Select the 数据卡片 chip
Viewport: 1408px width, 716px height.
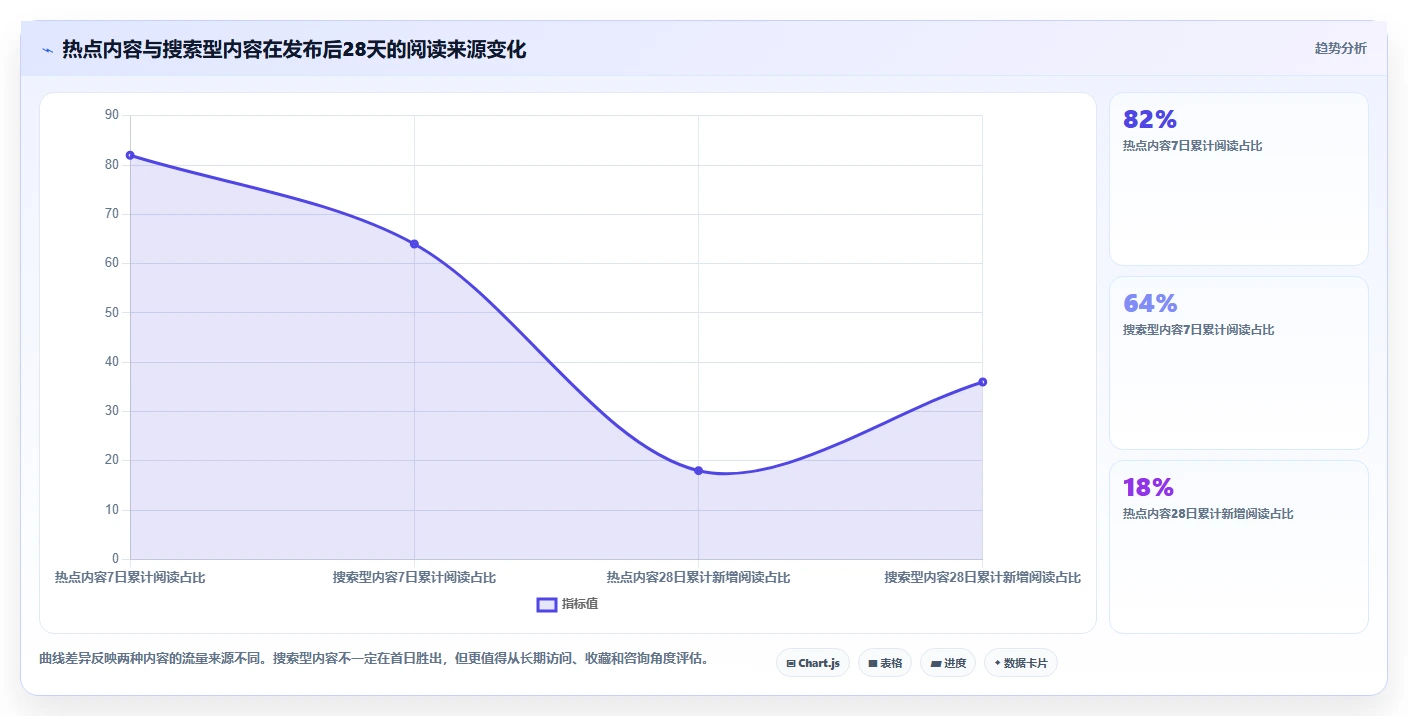click(1021, 663)
